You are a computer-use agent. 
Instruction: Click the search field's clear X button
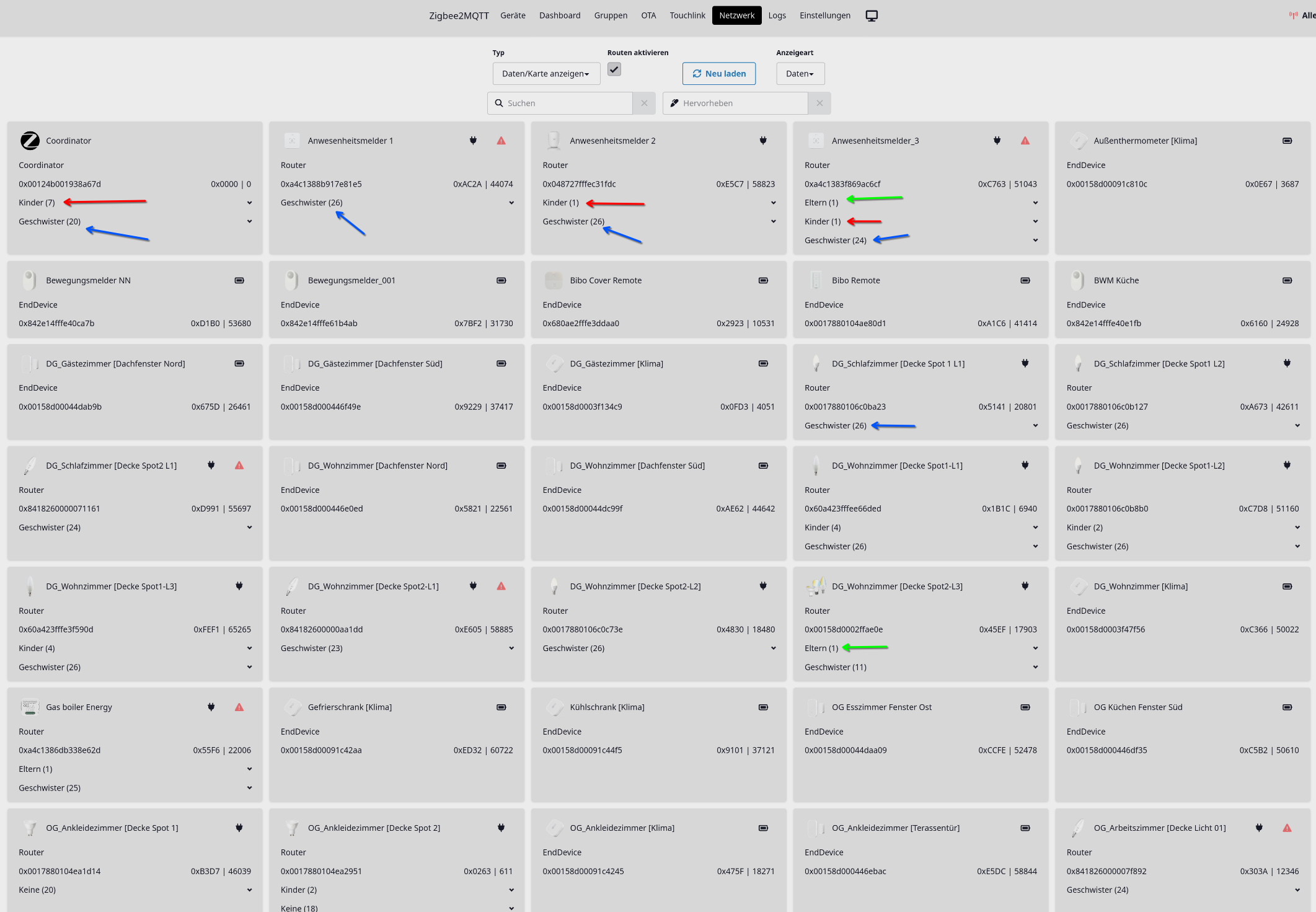point(644,103)
